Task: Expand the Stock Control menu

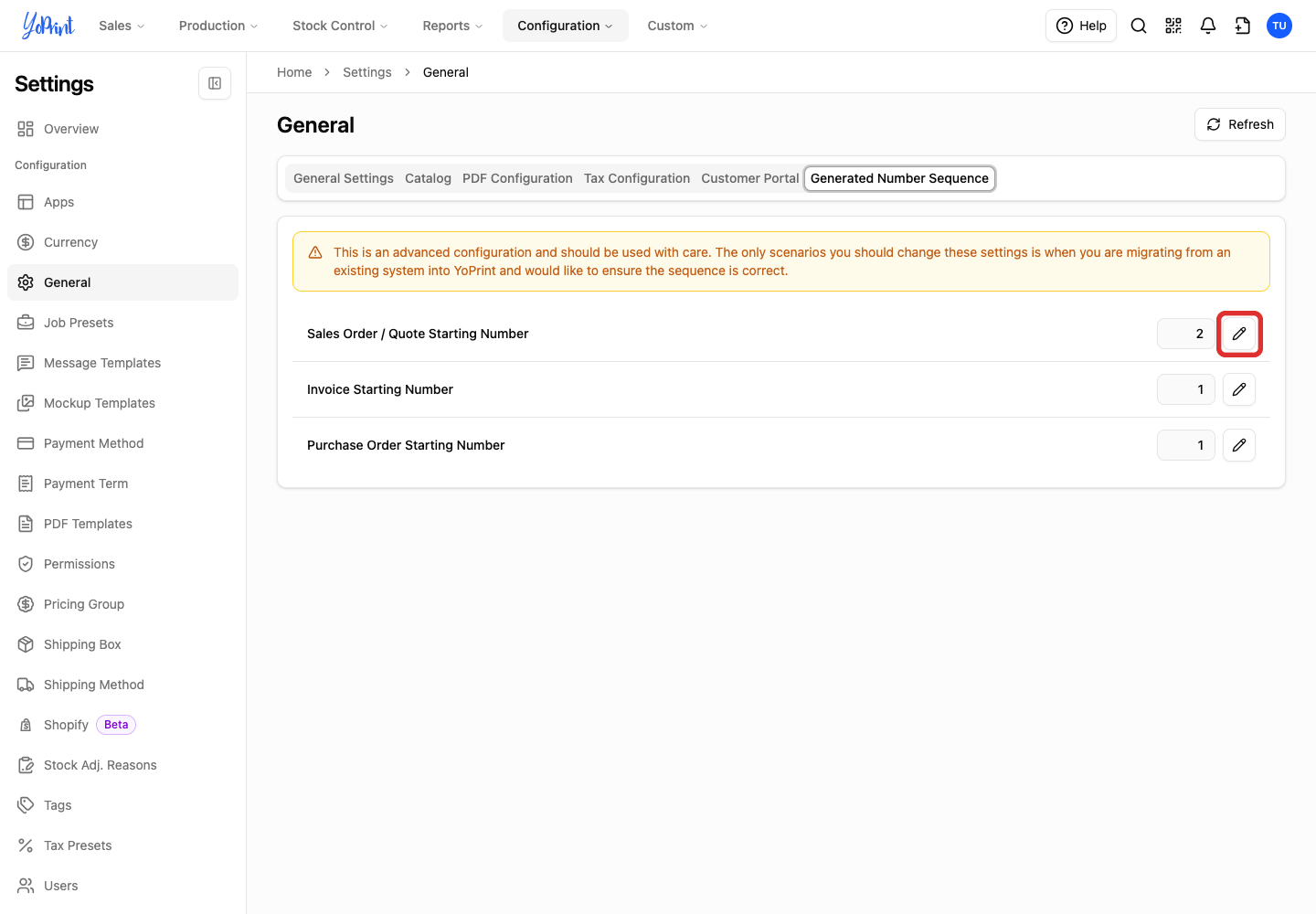Action: coord(340,26)
